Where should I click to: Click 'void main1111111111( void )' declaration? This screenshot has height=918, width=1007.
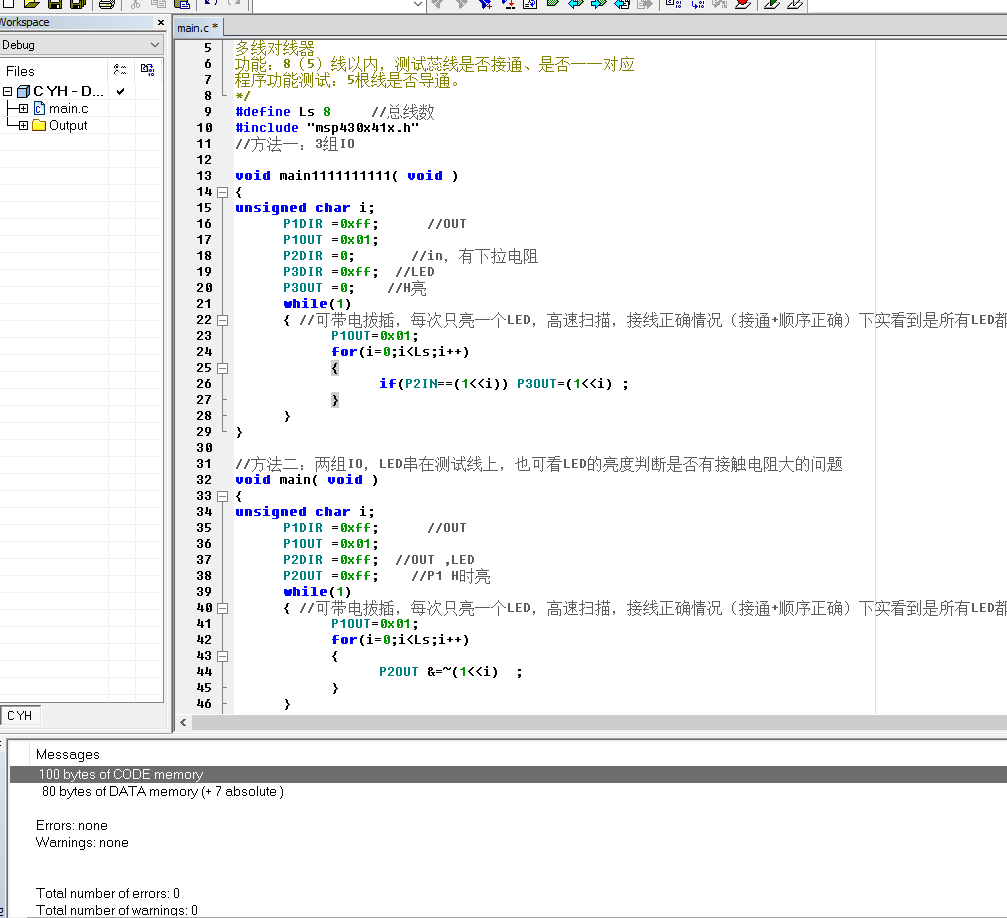(x=347, y=176)
